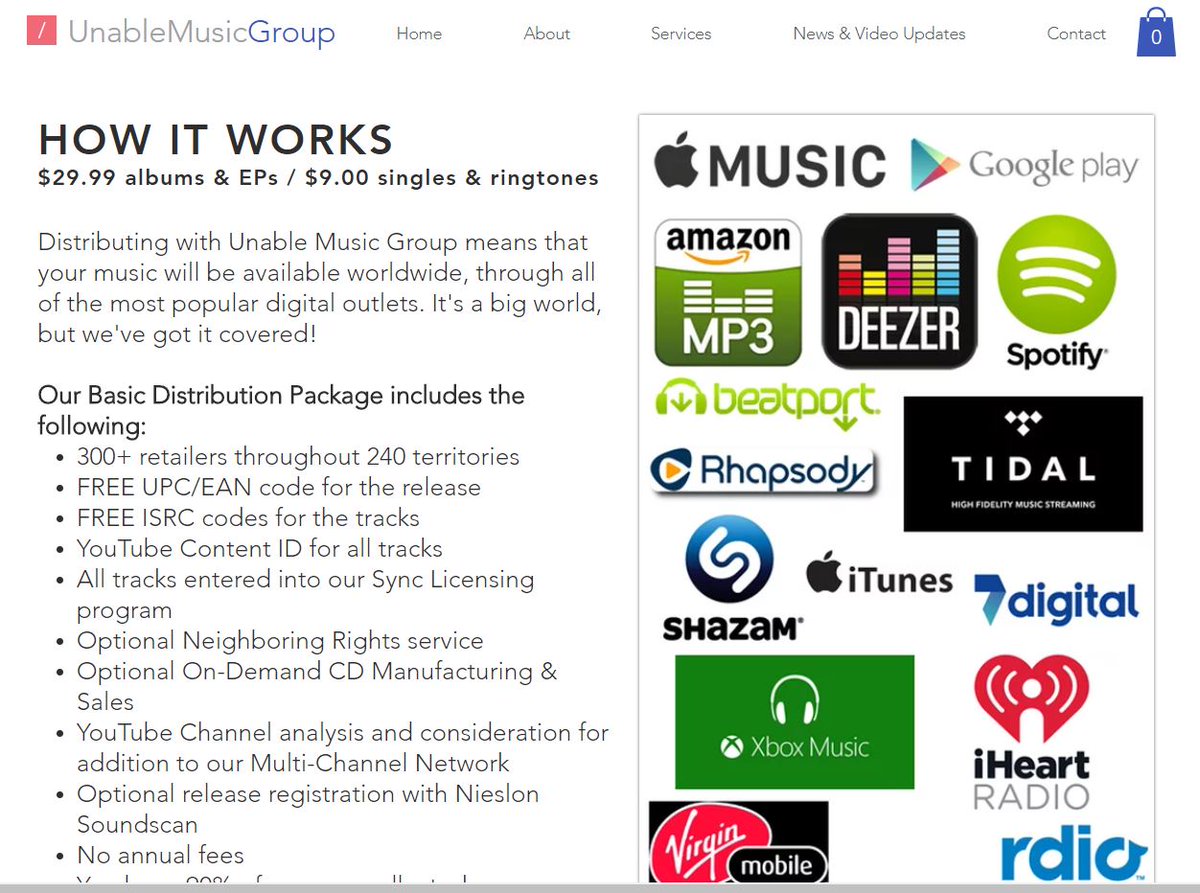Select the iTunes logo

[880, 578]
